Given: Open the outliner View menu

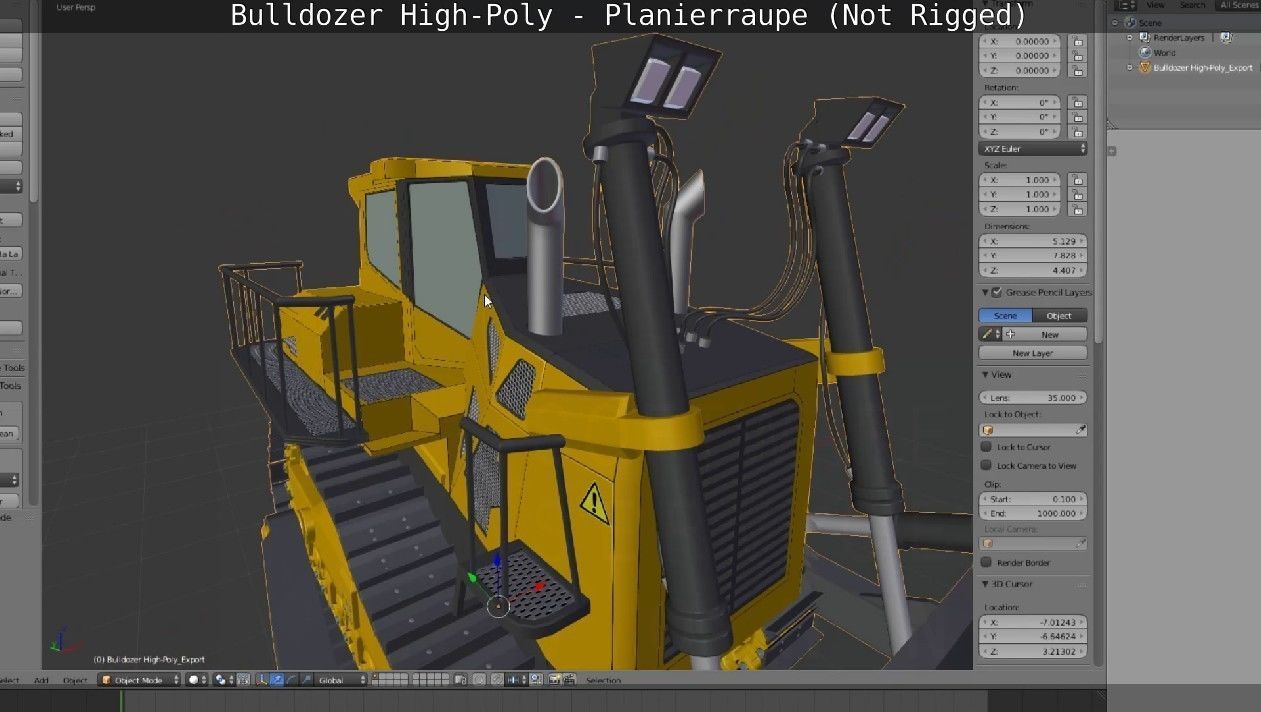Looking at the screenshot, I should coord(1154,5).
